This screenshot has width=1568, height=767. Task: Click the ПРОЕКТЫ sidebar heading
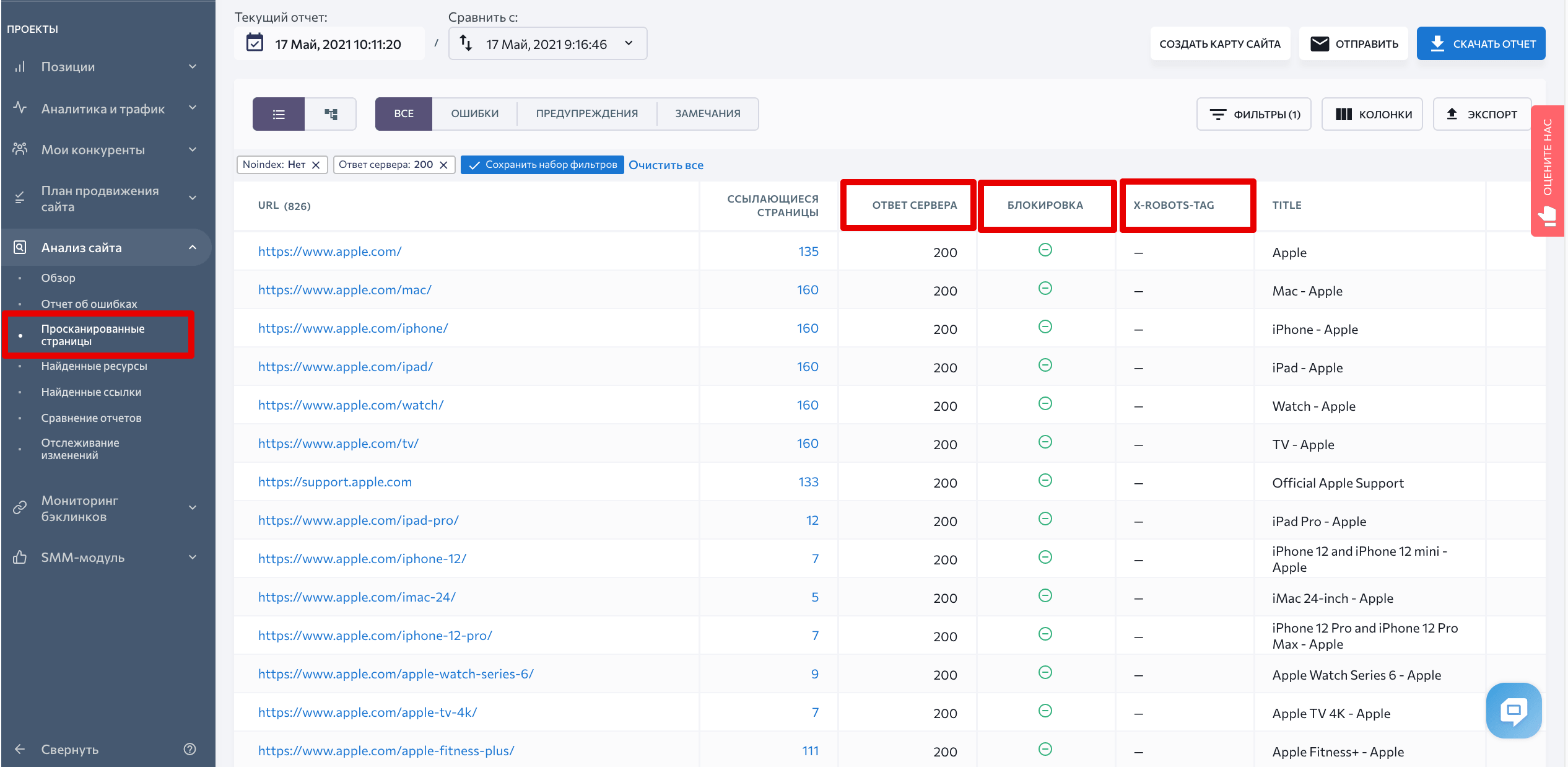tap(32, 29)
